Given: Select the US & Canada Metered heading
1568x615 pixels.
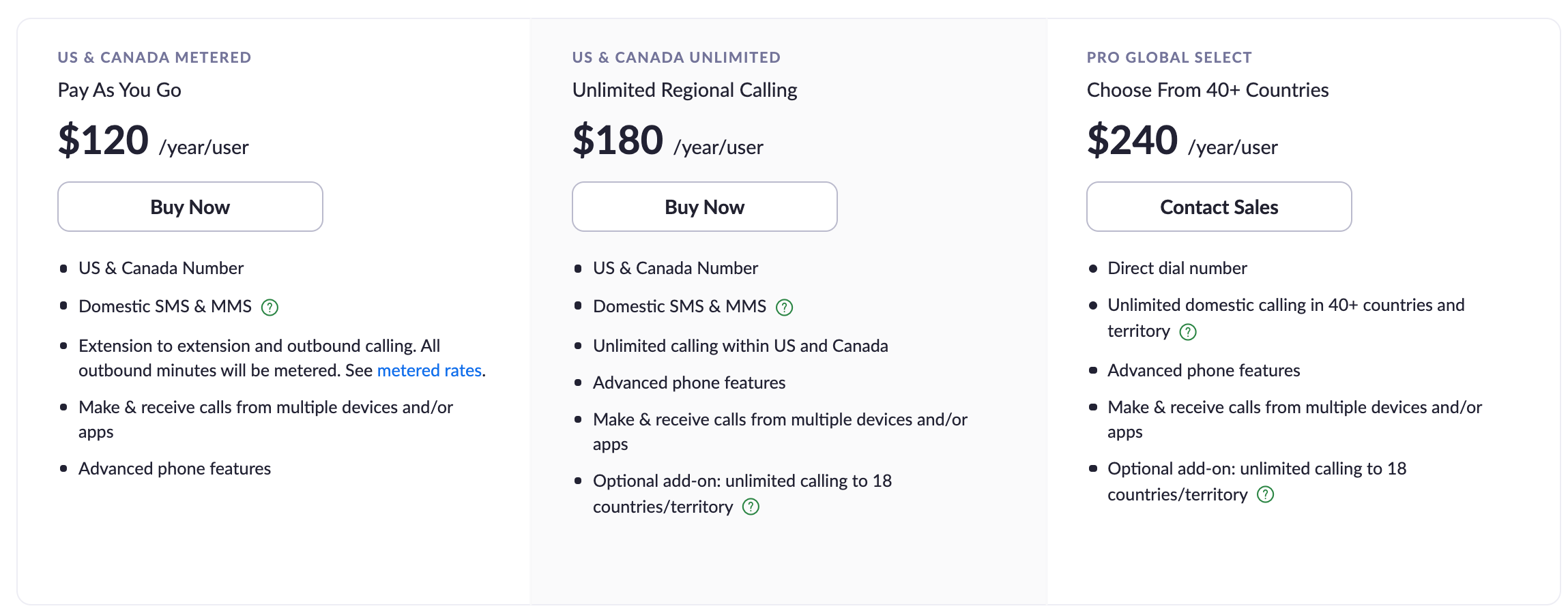Looking at the screenshot, I should [x=155, y=57].
